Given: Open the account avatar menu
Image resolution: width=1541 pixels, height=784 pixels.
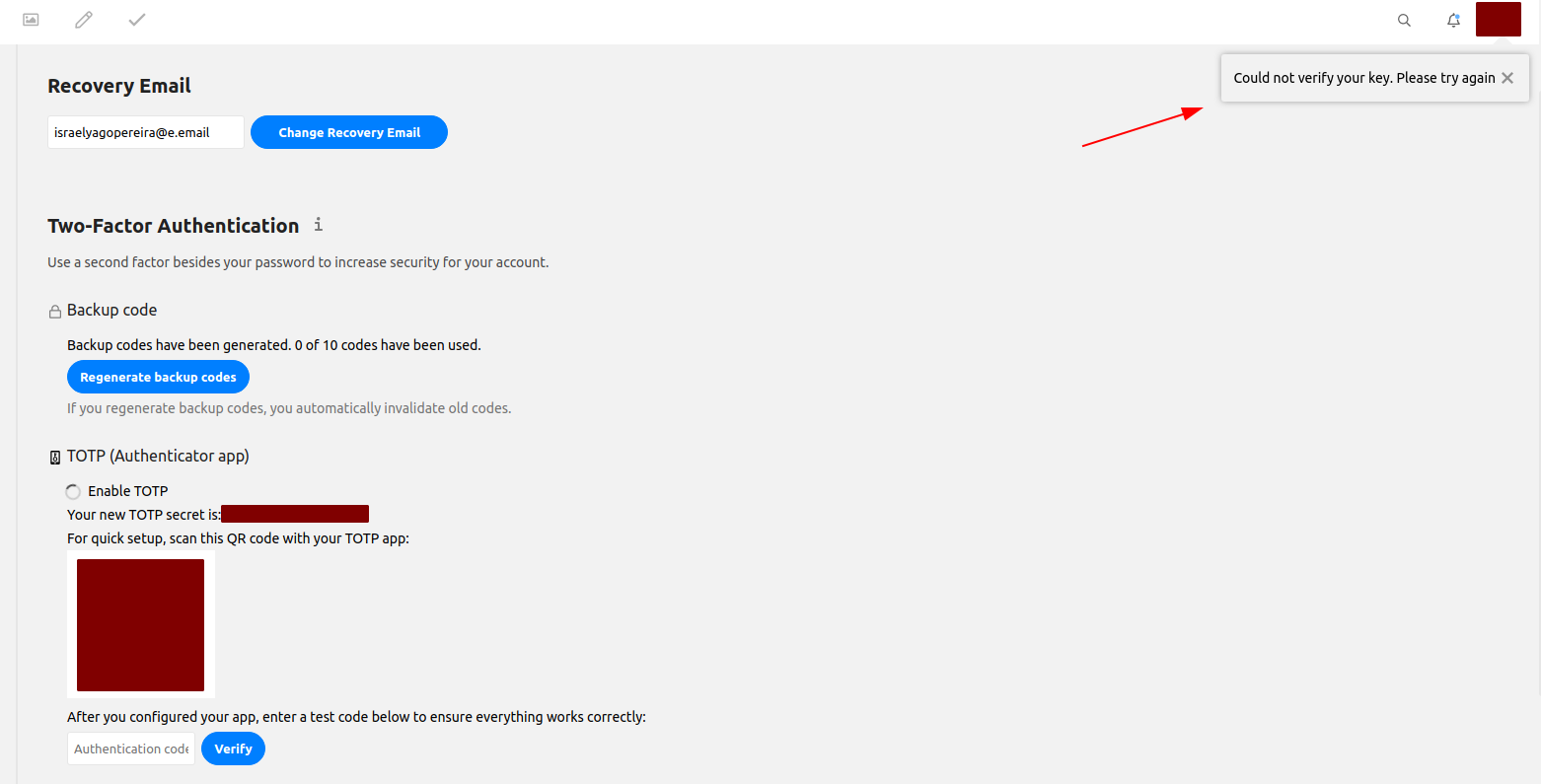Looking at the screenshot, I should [x=1498, y=19].
